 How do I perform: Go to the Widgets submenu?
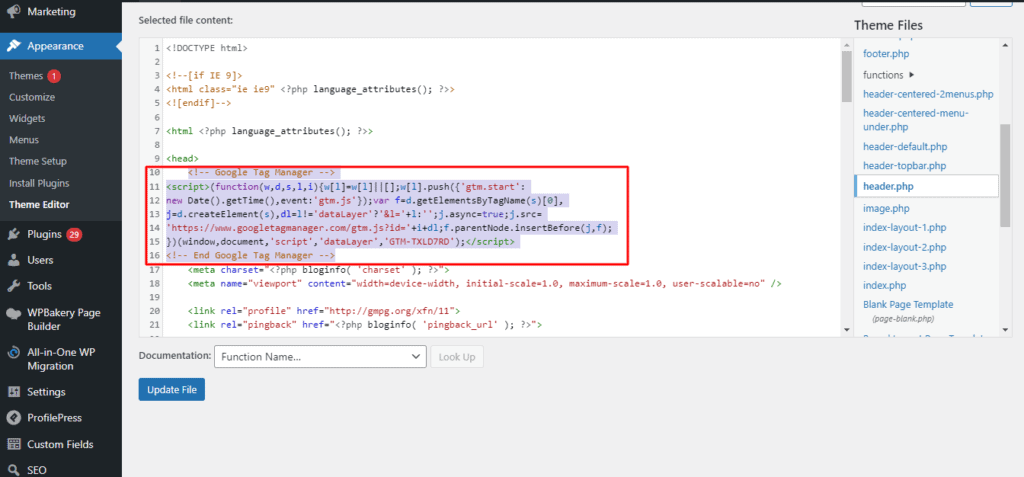click(27, 118)
